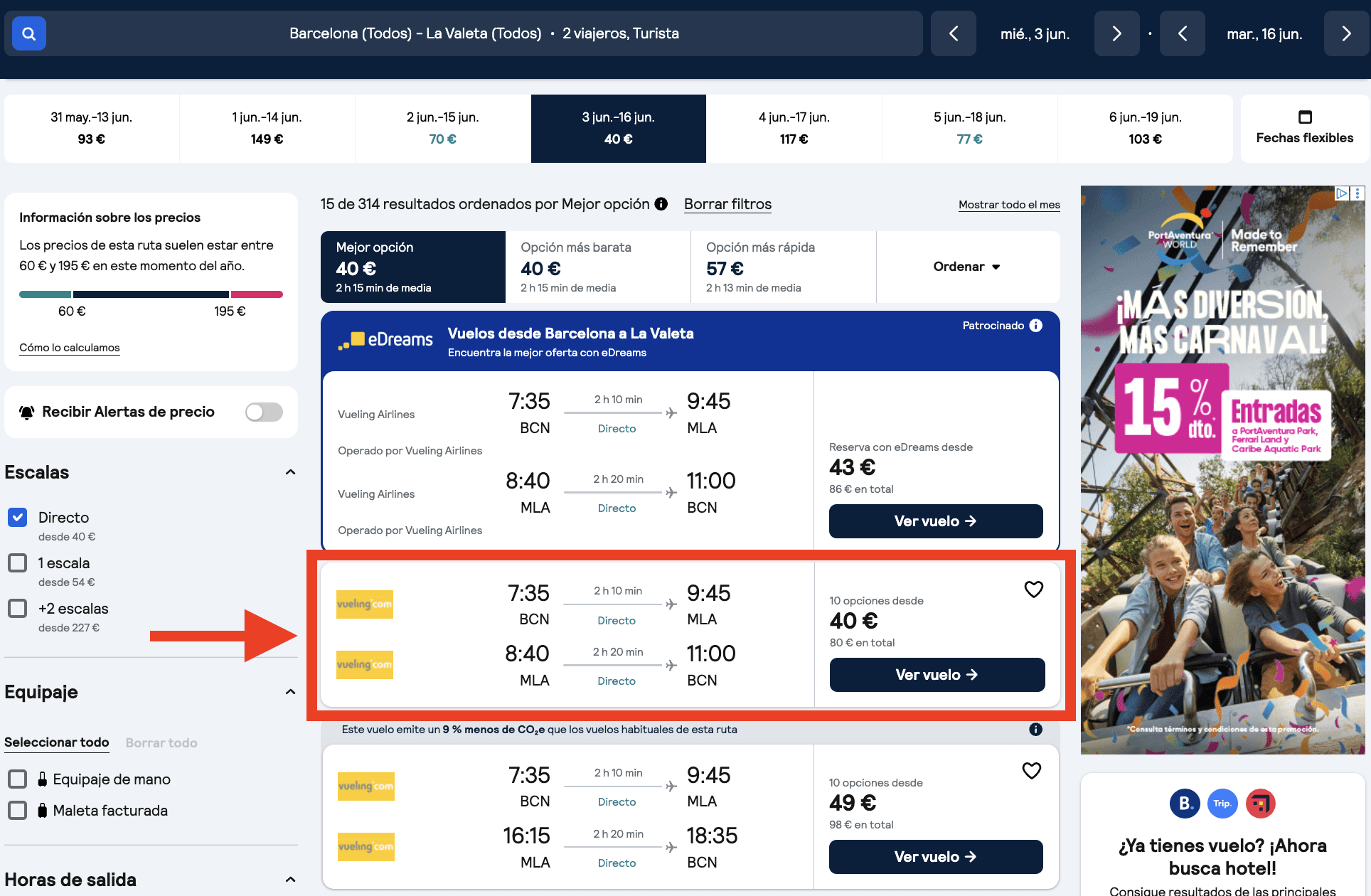
Task: Click the Booking.com B logo
Action: pos(1185,804)
